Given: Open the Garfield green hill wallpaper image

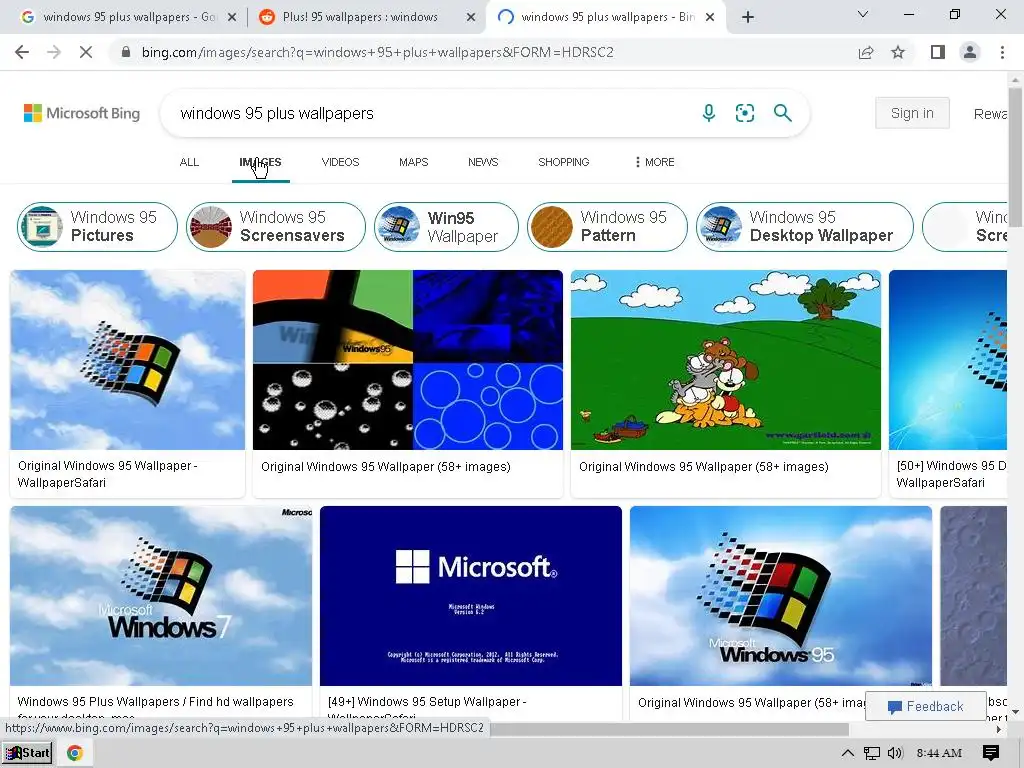Looking at the screenshot, I should [726, 360].
